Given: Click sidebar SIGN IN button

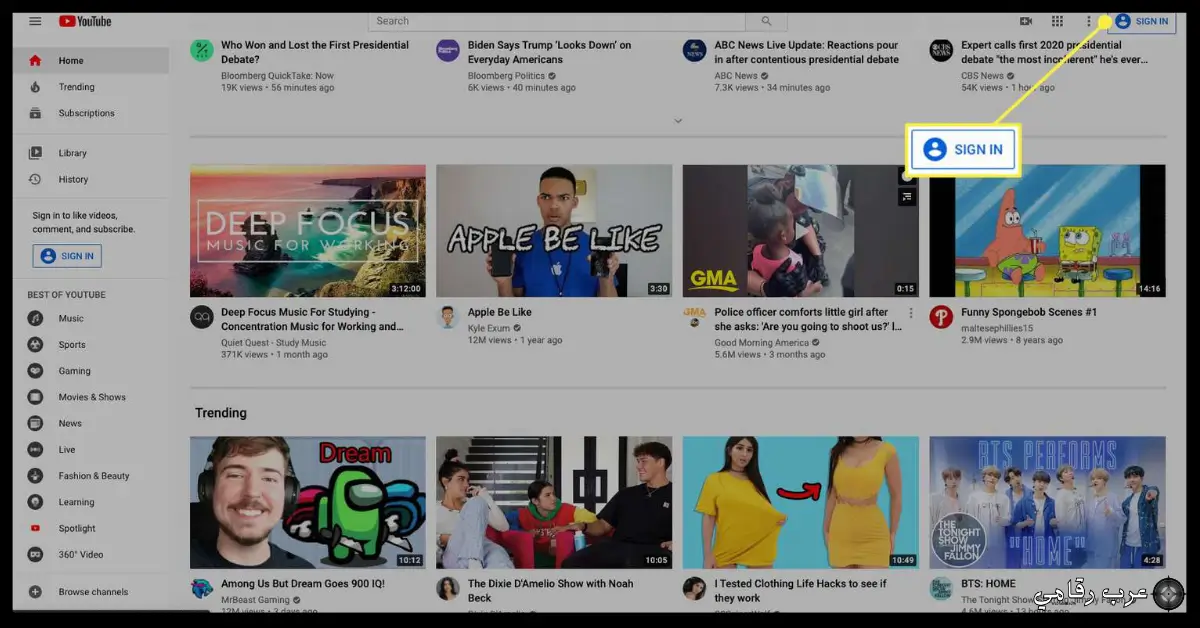Looking at the screenshot, I should (67, 256).
